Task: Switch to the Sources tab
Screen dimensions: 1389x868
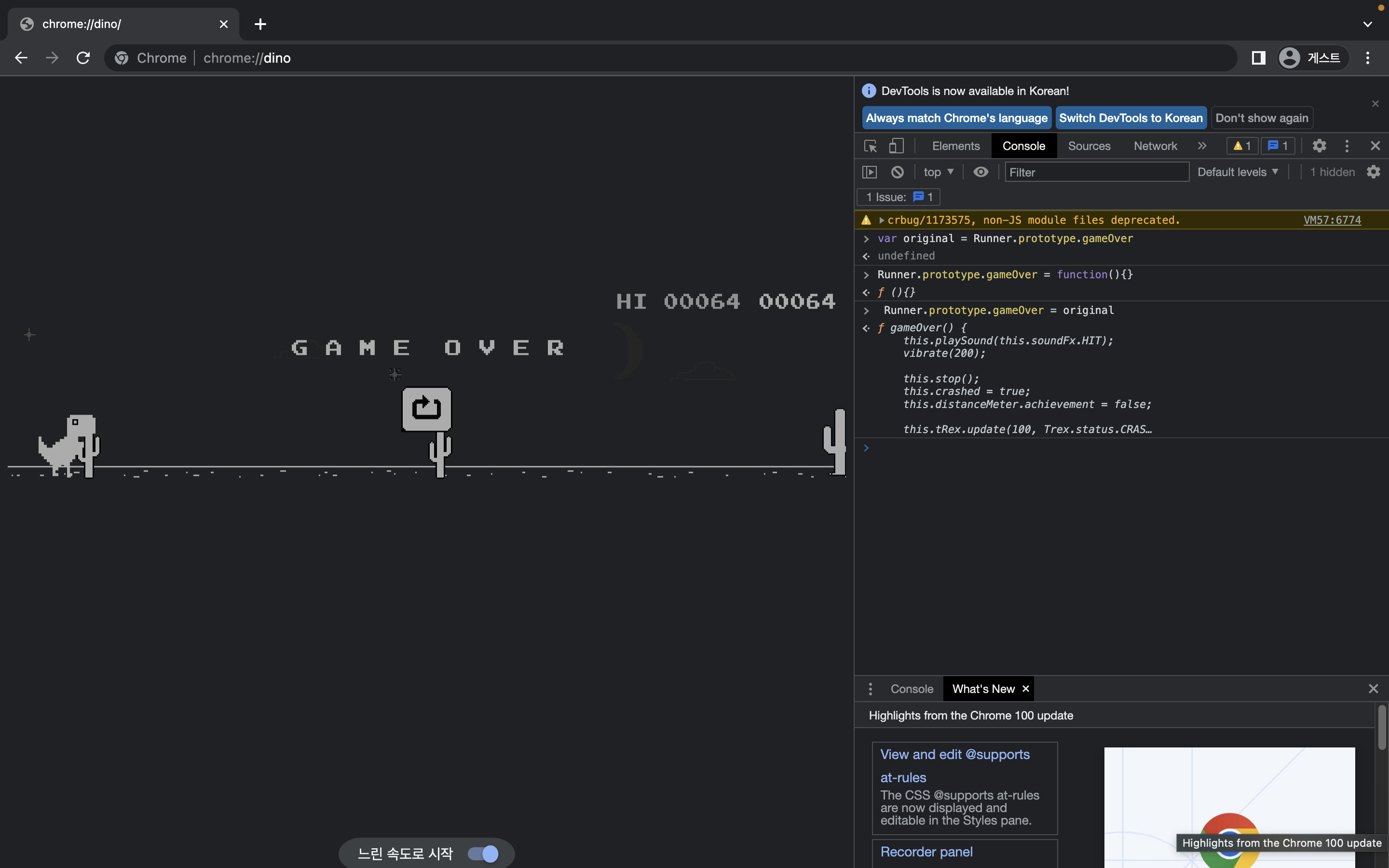Action: point(1089,146)
